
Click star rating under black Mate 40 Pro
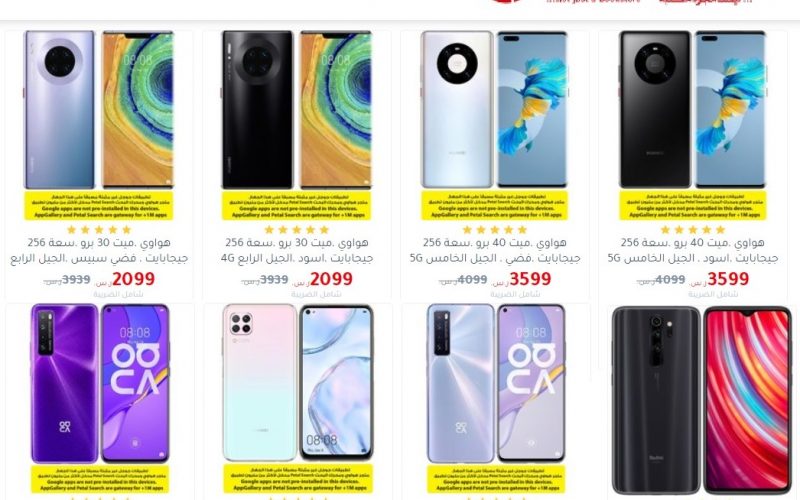tap(693, 230)
